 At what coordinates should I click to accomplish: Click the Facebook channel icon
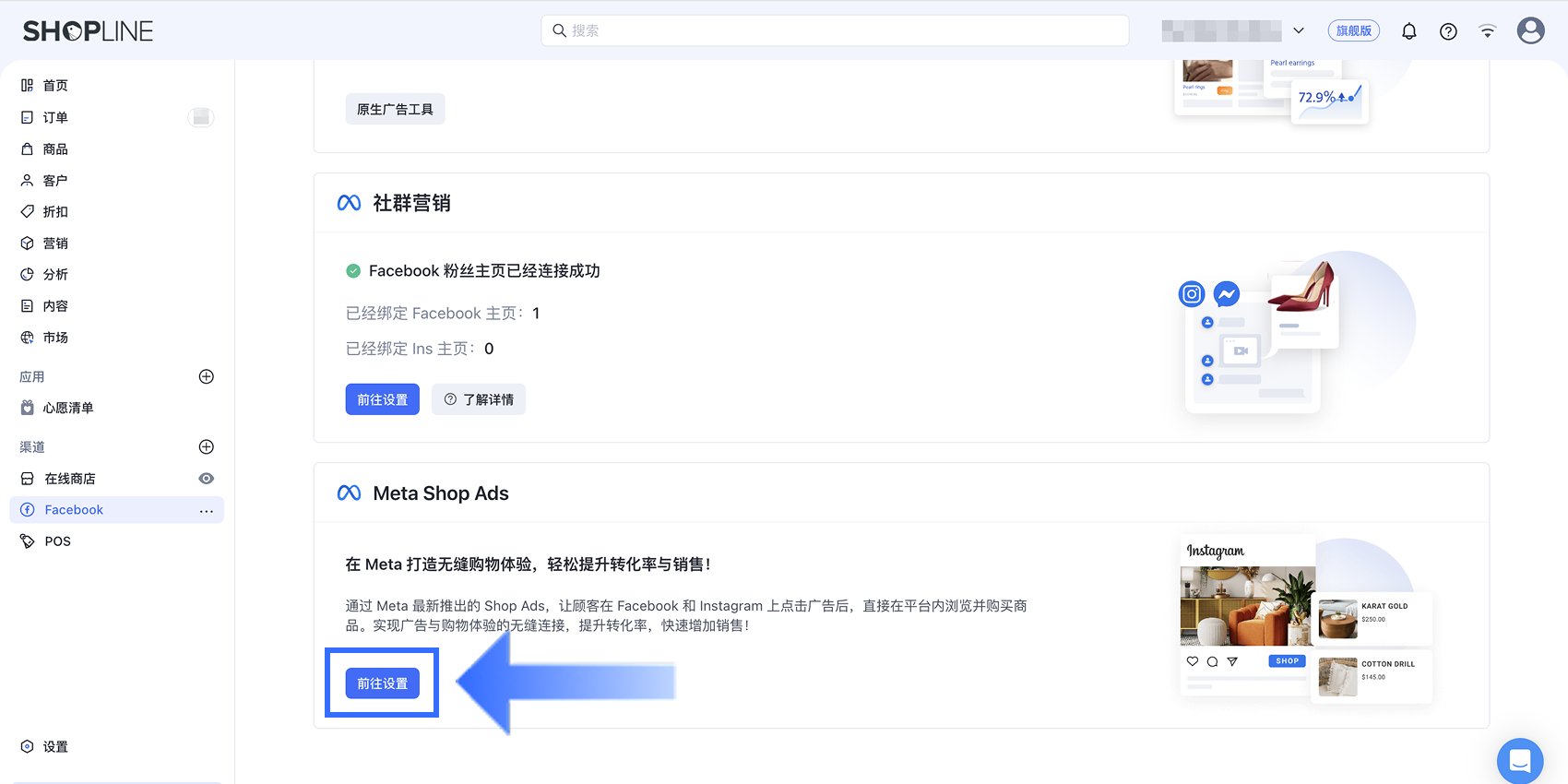point(28,510)
